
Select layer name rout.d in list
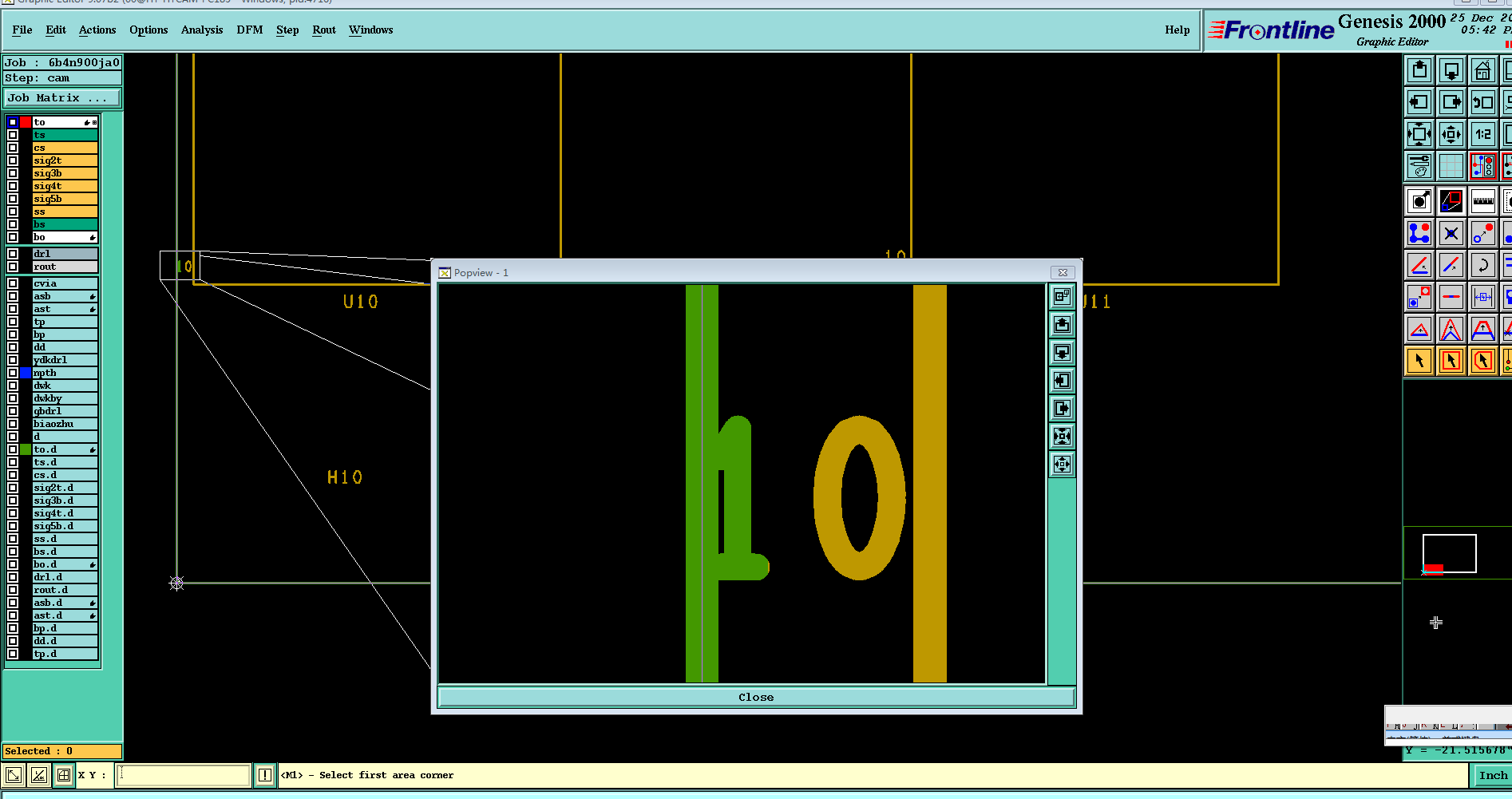[65, 590]
